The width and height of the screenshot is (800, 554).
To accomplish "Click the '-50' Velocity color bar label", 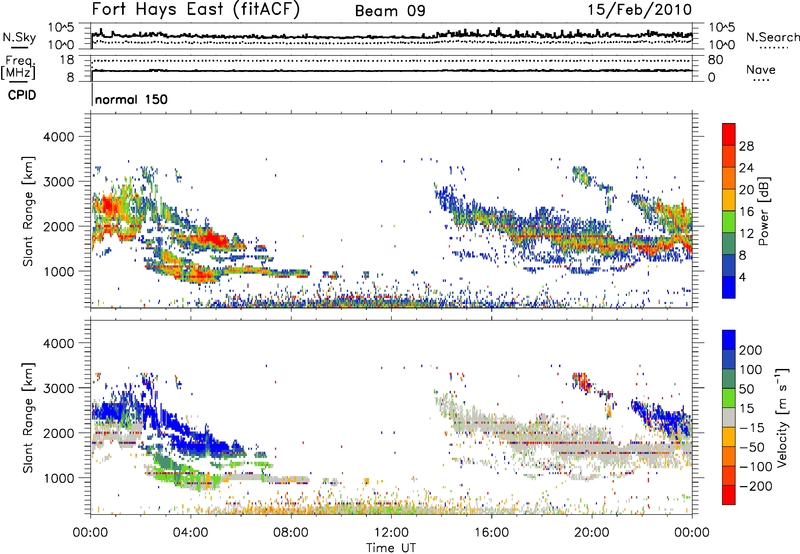I will click(752, 447).
